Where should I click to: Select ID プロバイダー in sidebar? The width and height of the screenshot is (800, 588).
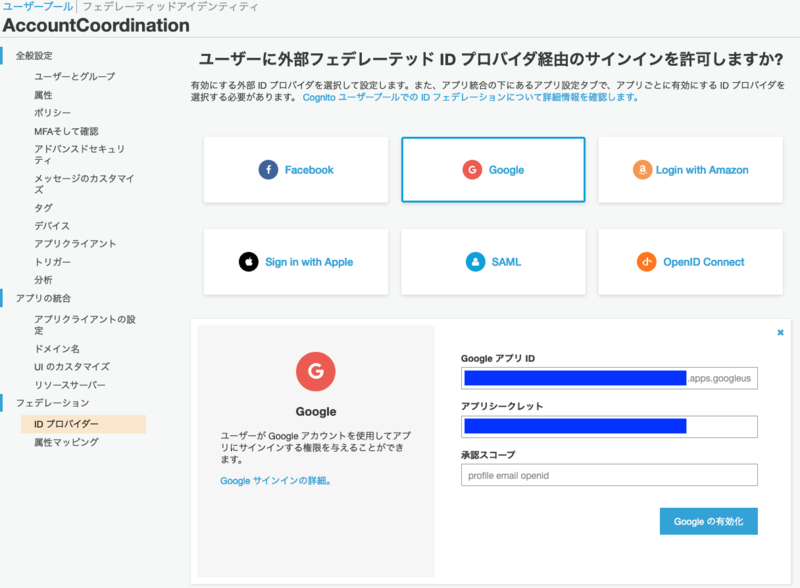(83, 424)
